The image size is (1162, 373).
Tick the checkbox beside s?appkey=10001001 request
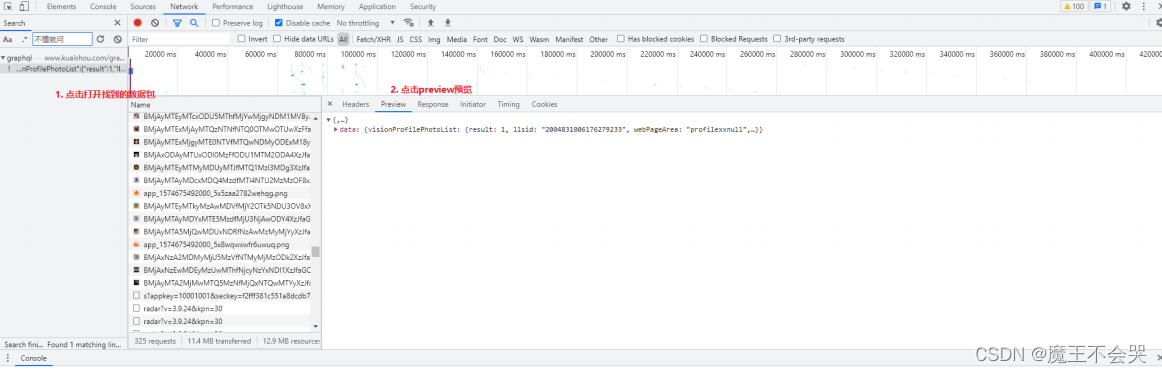coord(136,295)
